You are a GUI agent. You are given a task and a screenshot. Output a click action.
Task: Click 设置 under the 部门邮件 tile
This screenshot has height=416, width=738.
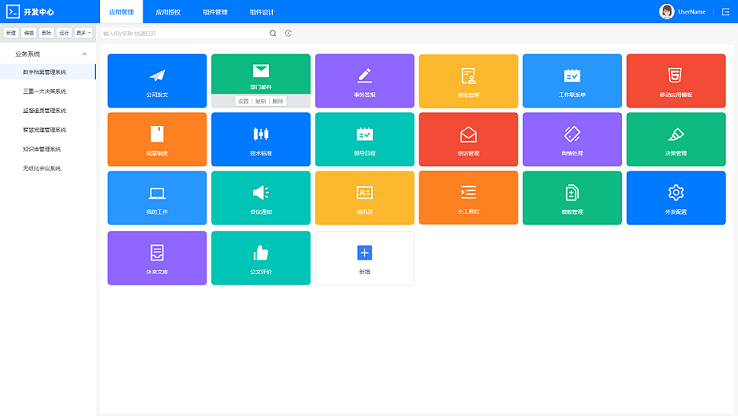[242, 101]
